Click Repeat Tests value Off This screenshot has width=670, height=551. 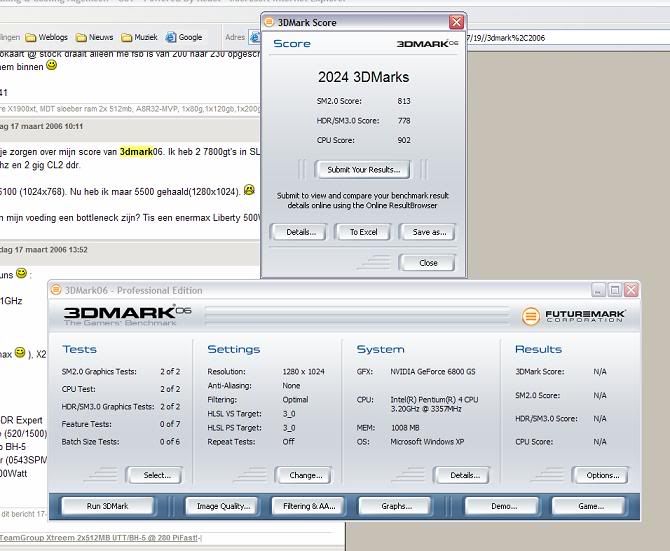(288, 442)
